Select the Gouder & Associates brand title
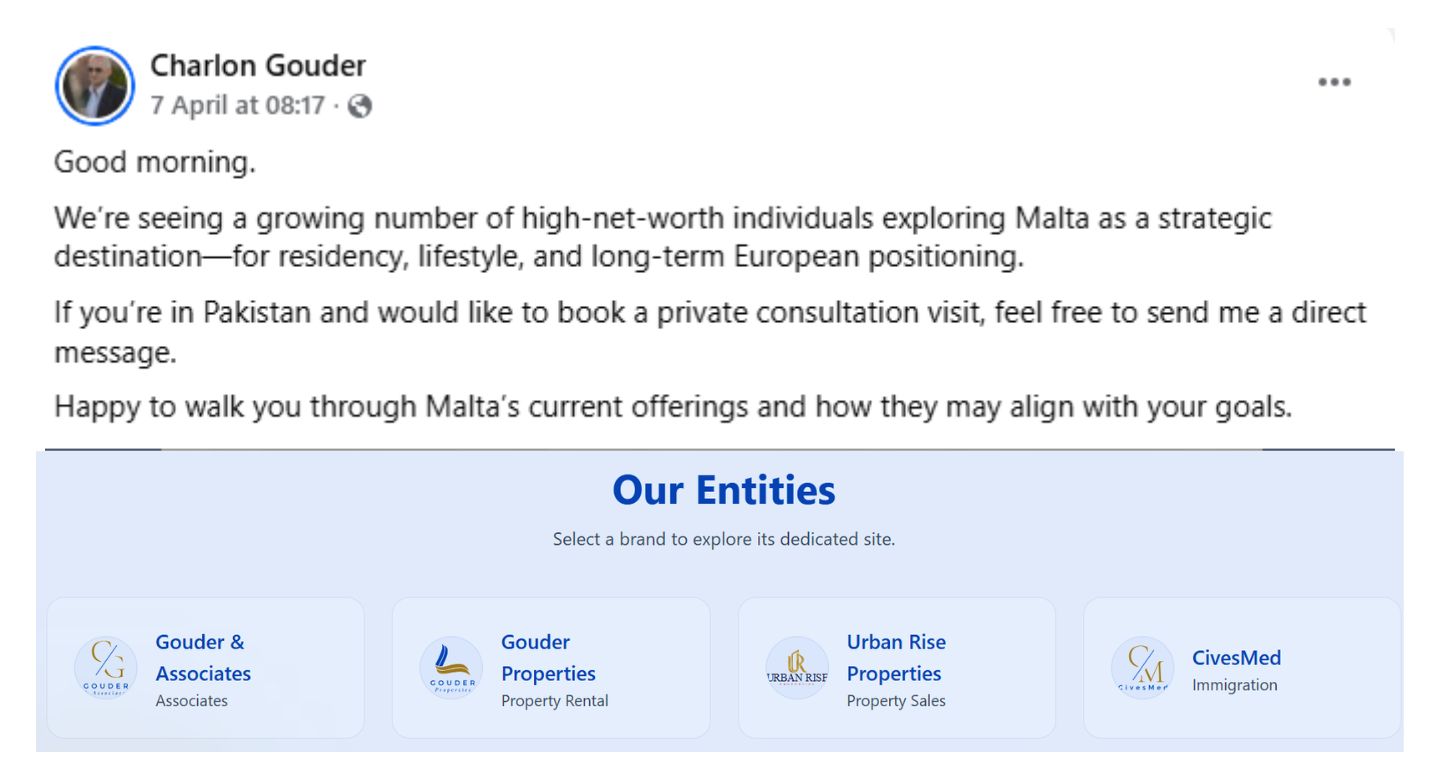The width and height of the screenshot is (1440, 780). [x=202, y=657]
